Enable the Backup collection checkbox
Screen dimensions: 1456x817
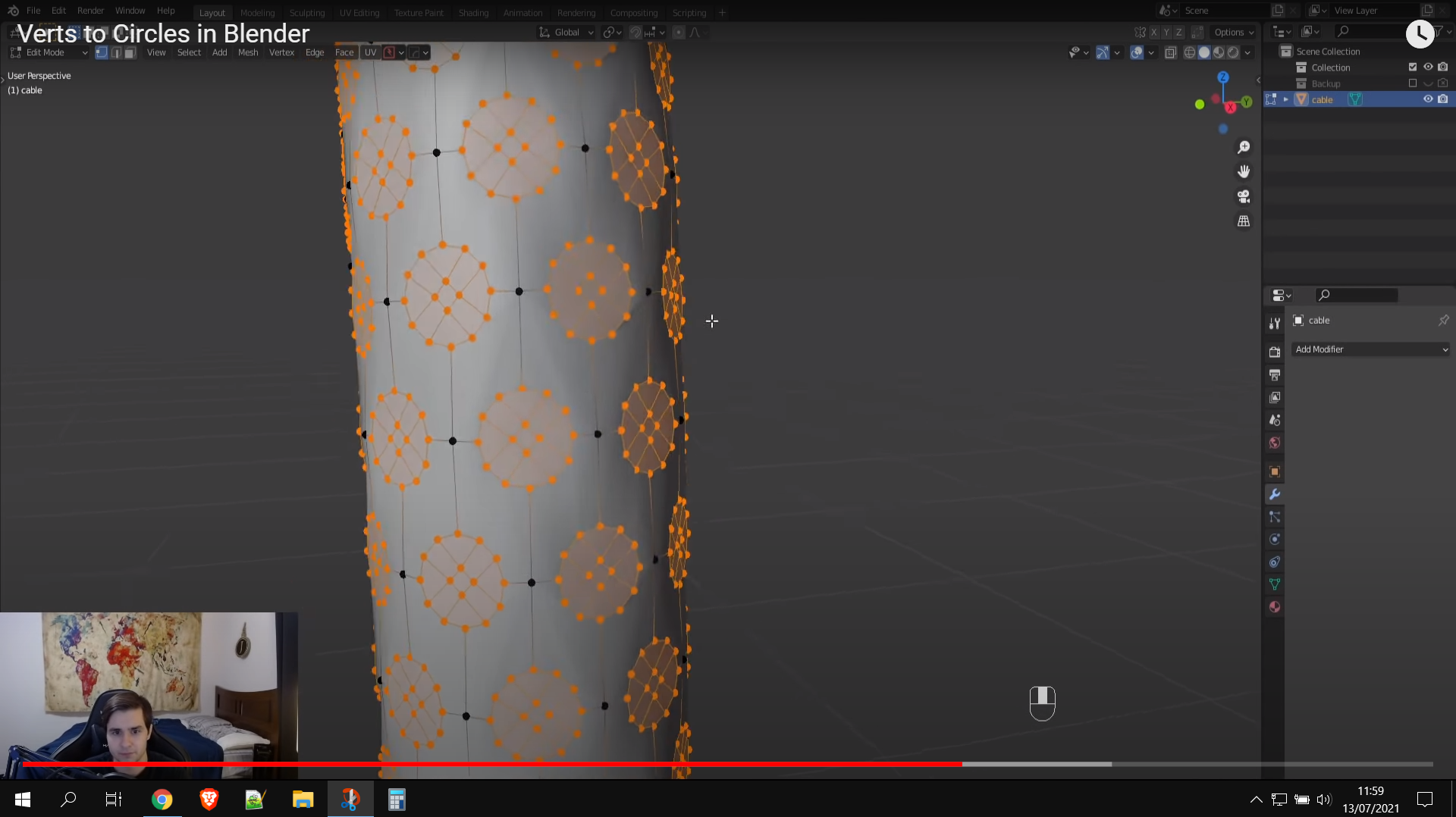(x=1413, y=83)
